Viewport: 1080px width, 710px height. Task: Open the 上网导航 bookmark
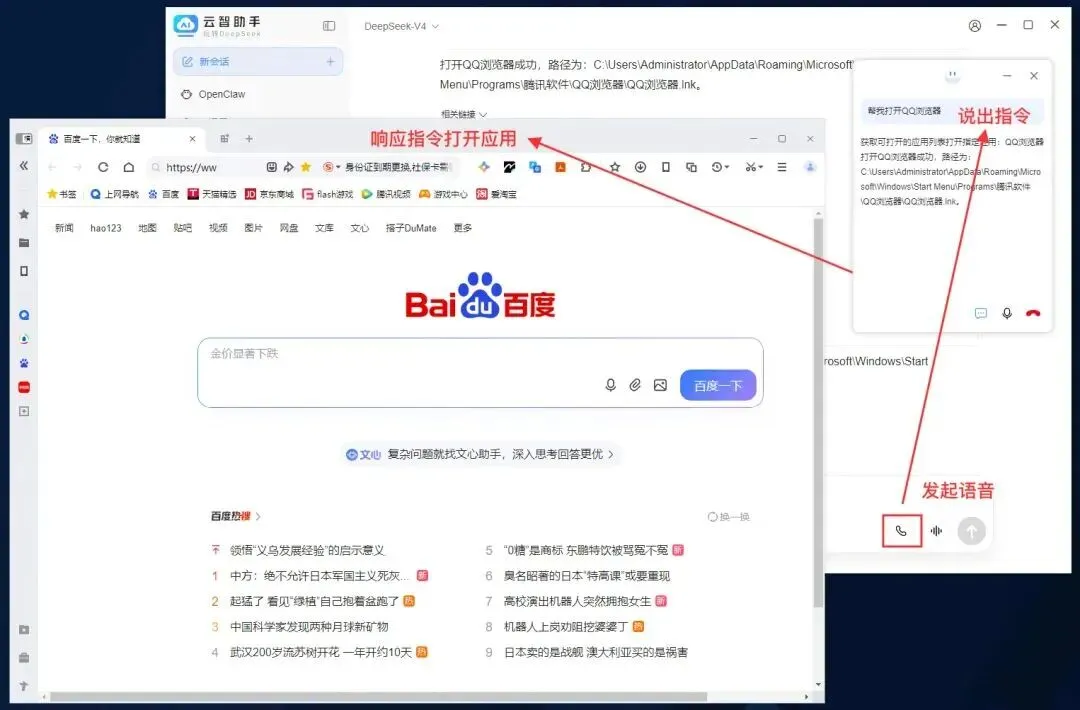(114, 194)
